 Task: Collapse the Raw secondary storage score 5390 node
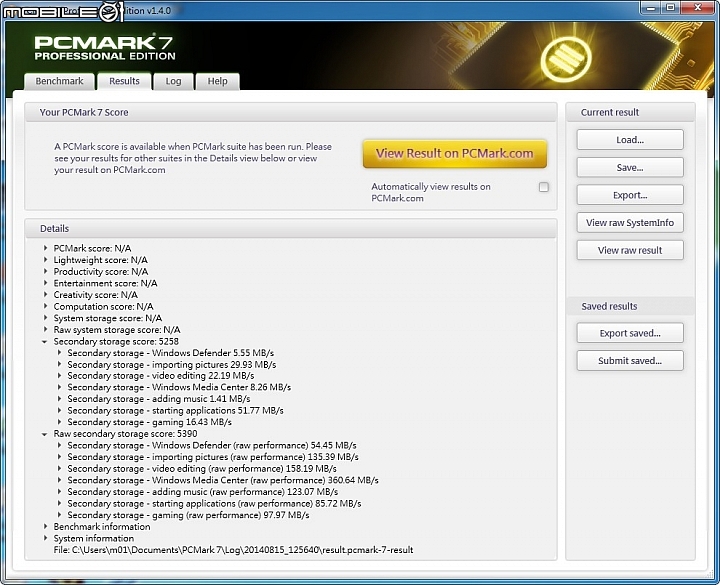point(45,434)
